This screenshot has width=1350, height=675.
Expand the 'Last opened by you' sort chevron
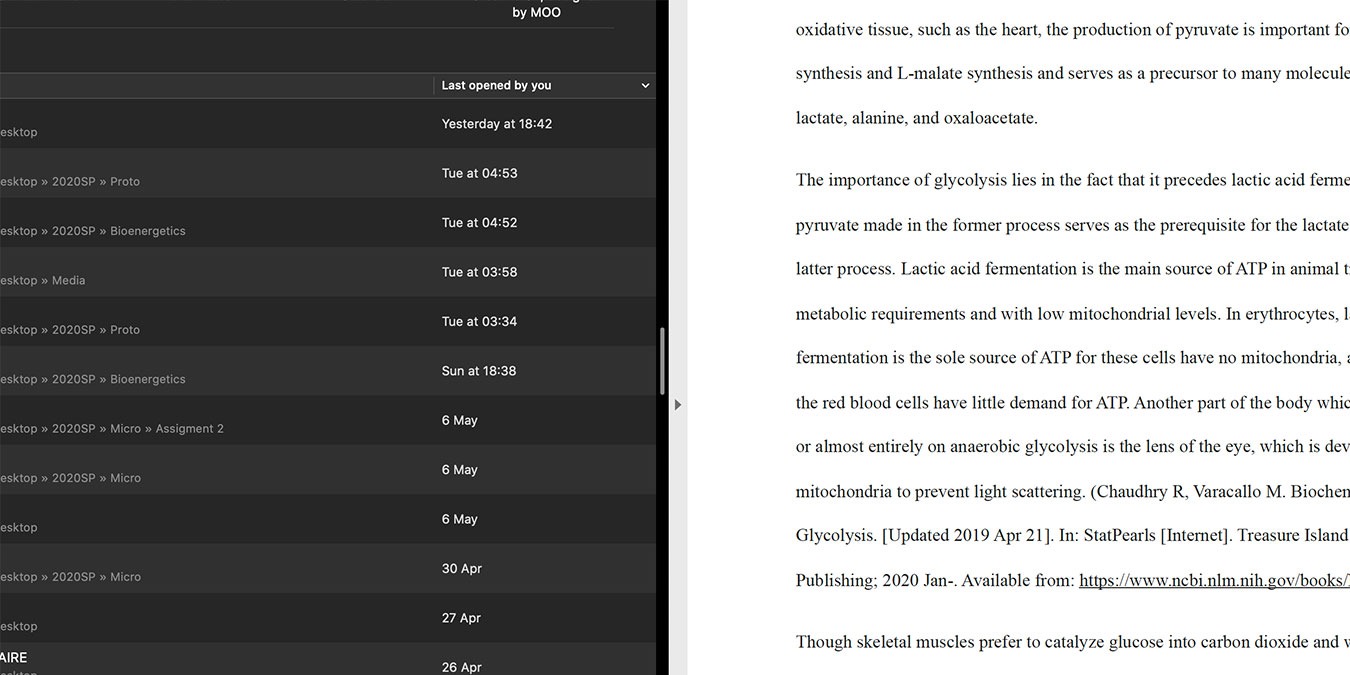pyautogui.click(x=645, y=86)
